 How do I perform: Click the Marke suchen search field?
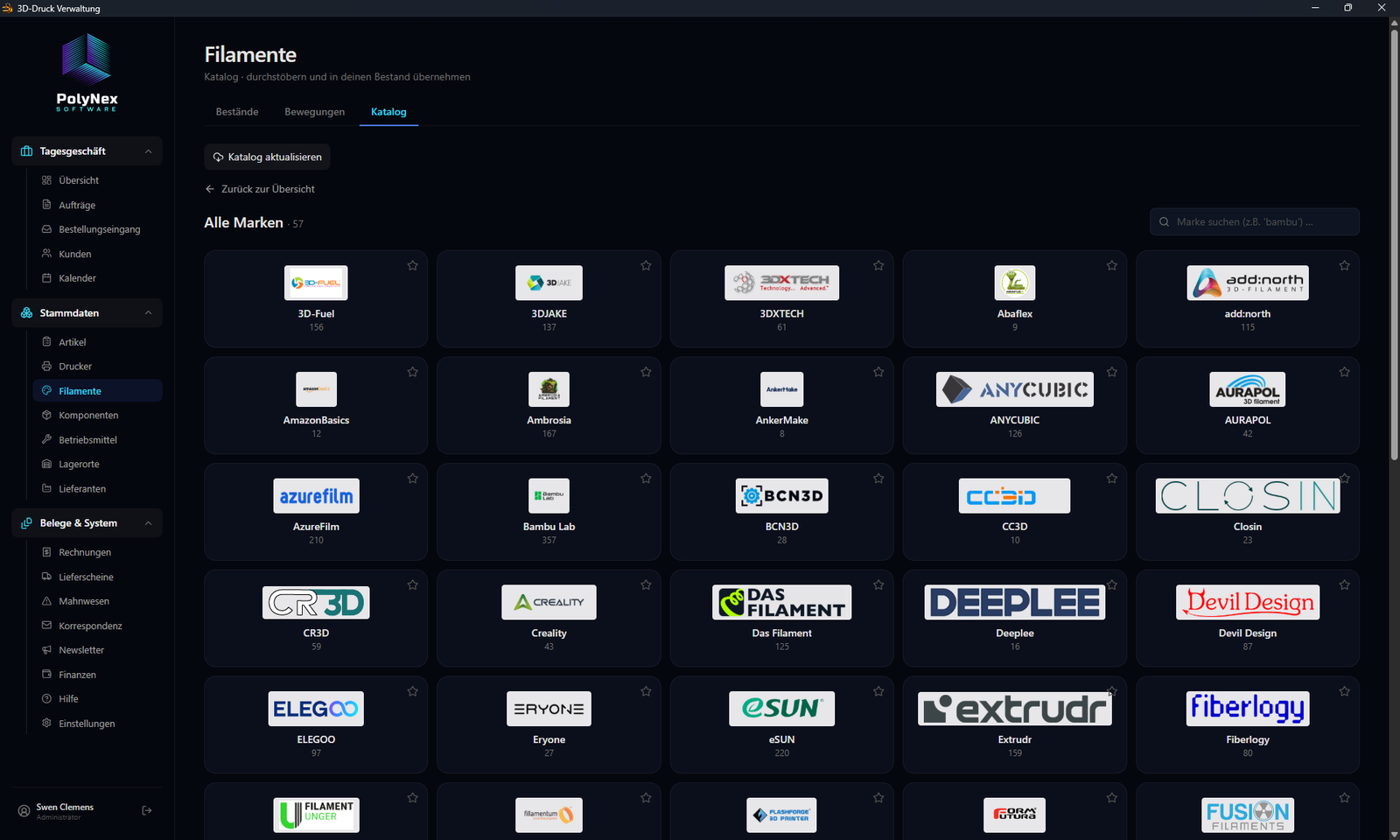(1255, 222)
